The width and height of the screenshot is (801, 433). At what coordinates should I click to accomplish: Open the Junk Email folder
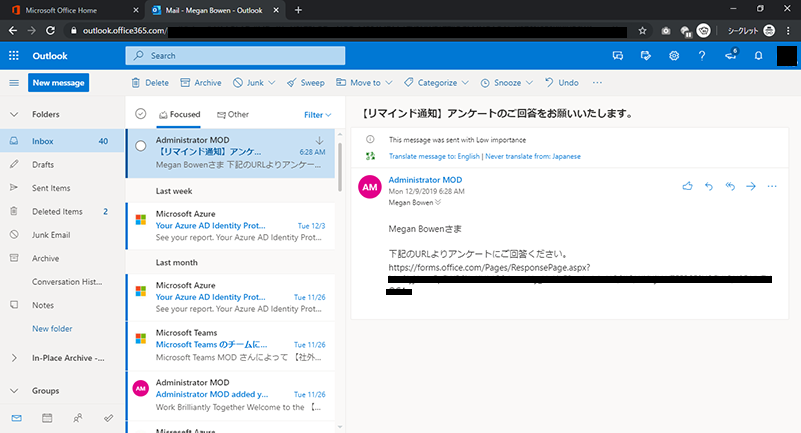(62, 235)
